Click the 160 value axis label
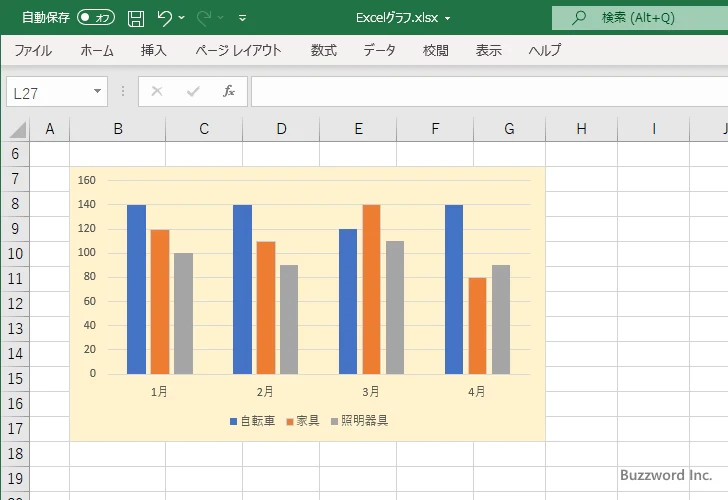The height and width of the screenshot is (500, 728). pyautogui.click(x=87, y=180)
